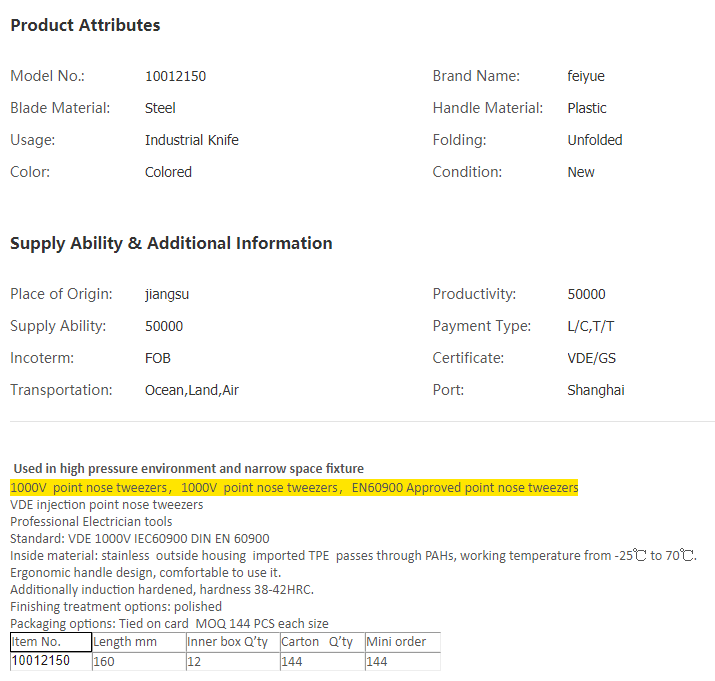Click the brand name feiyue
The height and width of the screenshot is (681, 715).
pyautogui.click(x=586, y=76)
